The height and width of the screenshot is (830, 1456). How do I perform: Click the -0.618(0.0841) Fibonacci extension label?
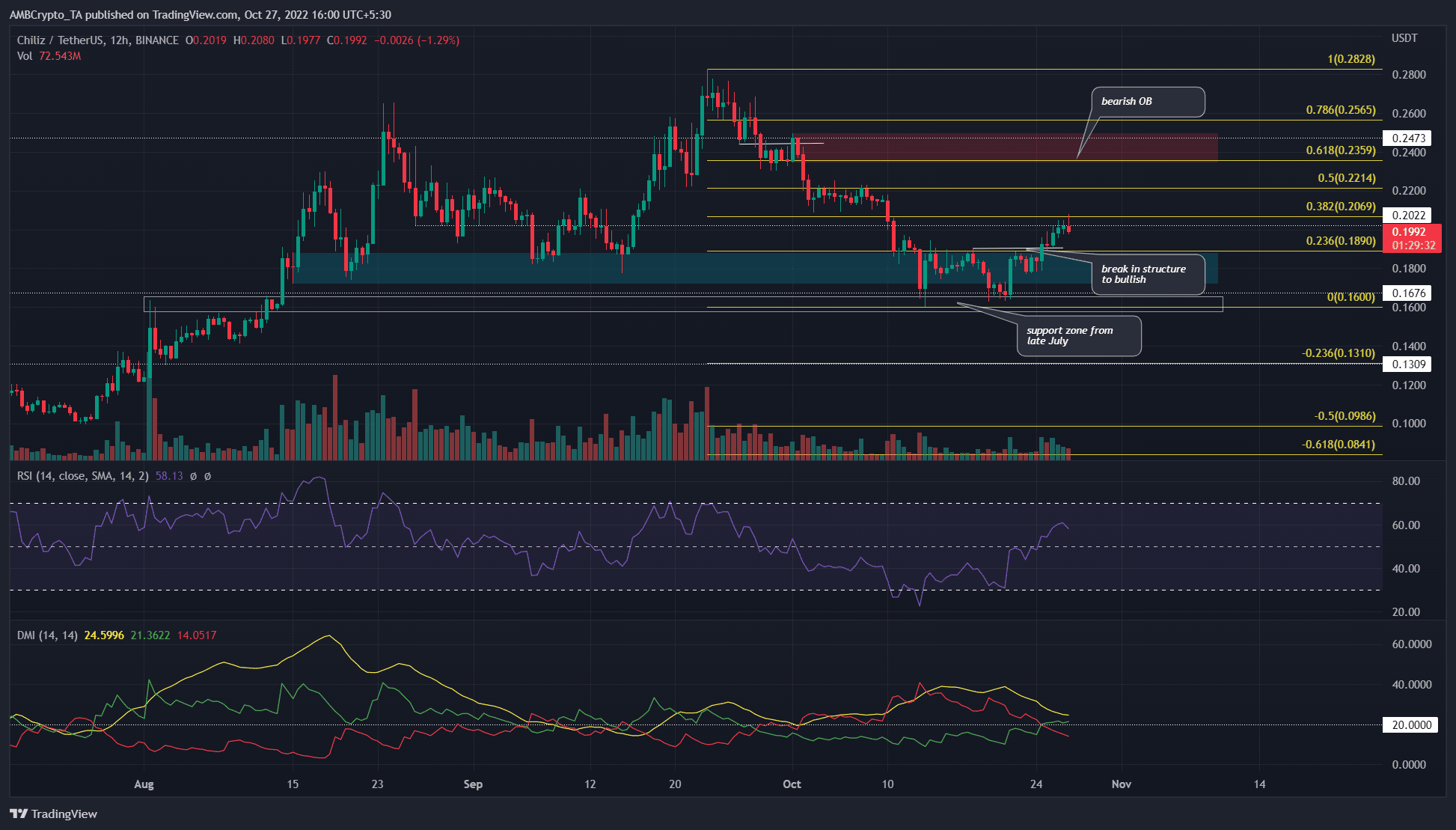point(1339,445)
